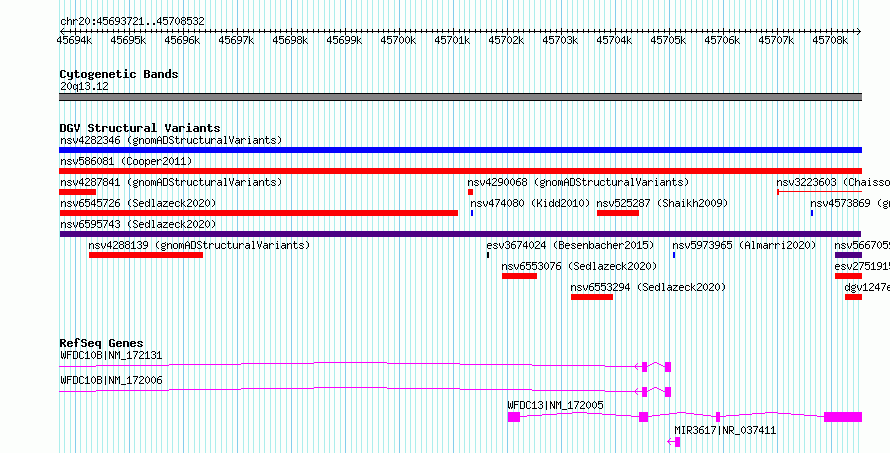Click the nsv586081 Cooper2011 red bar
Viewport: 890px width, 453px height.
[x=460, y=171]
